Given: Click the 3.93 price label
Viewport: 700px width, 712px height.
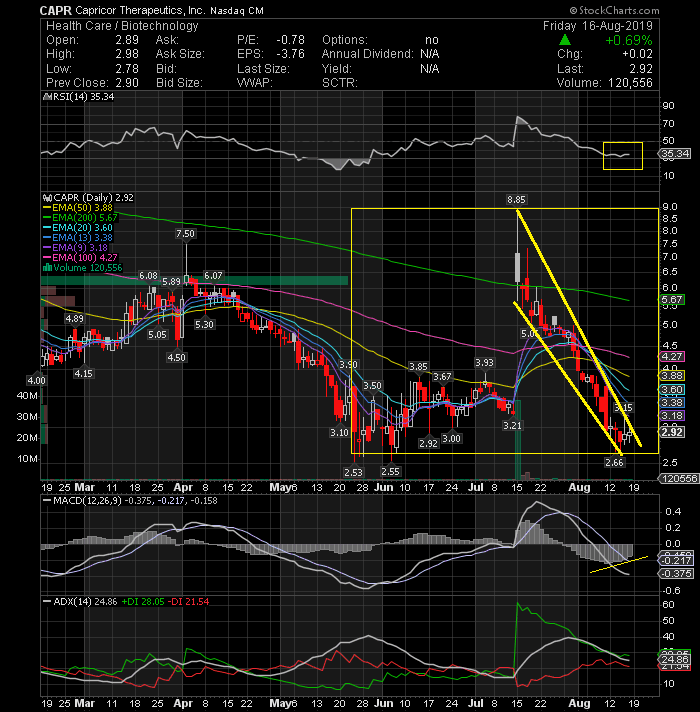Looking at the screenshot, I should [484, 362].
